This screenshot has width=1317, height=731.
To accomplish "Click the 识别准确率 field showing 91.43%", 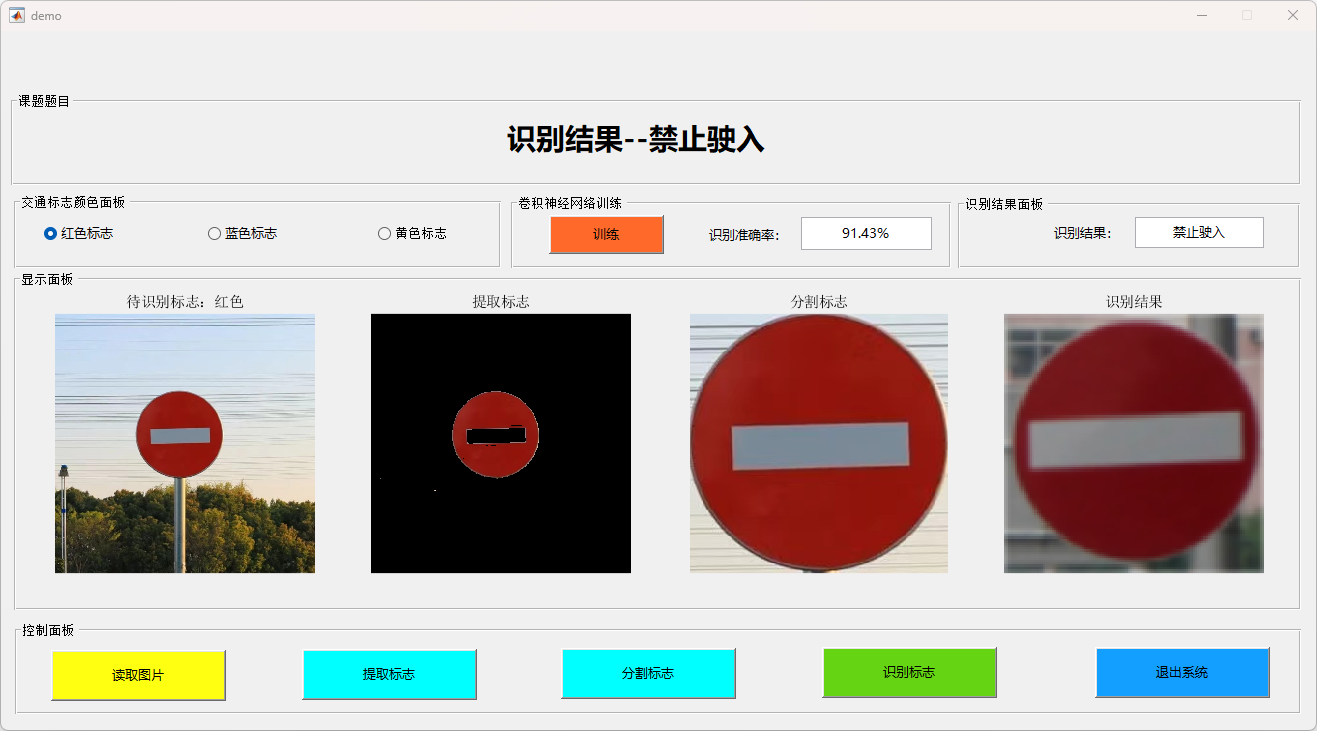I will (x=865, y=233).
